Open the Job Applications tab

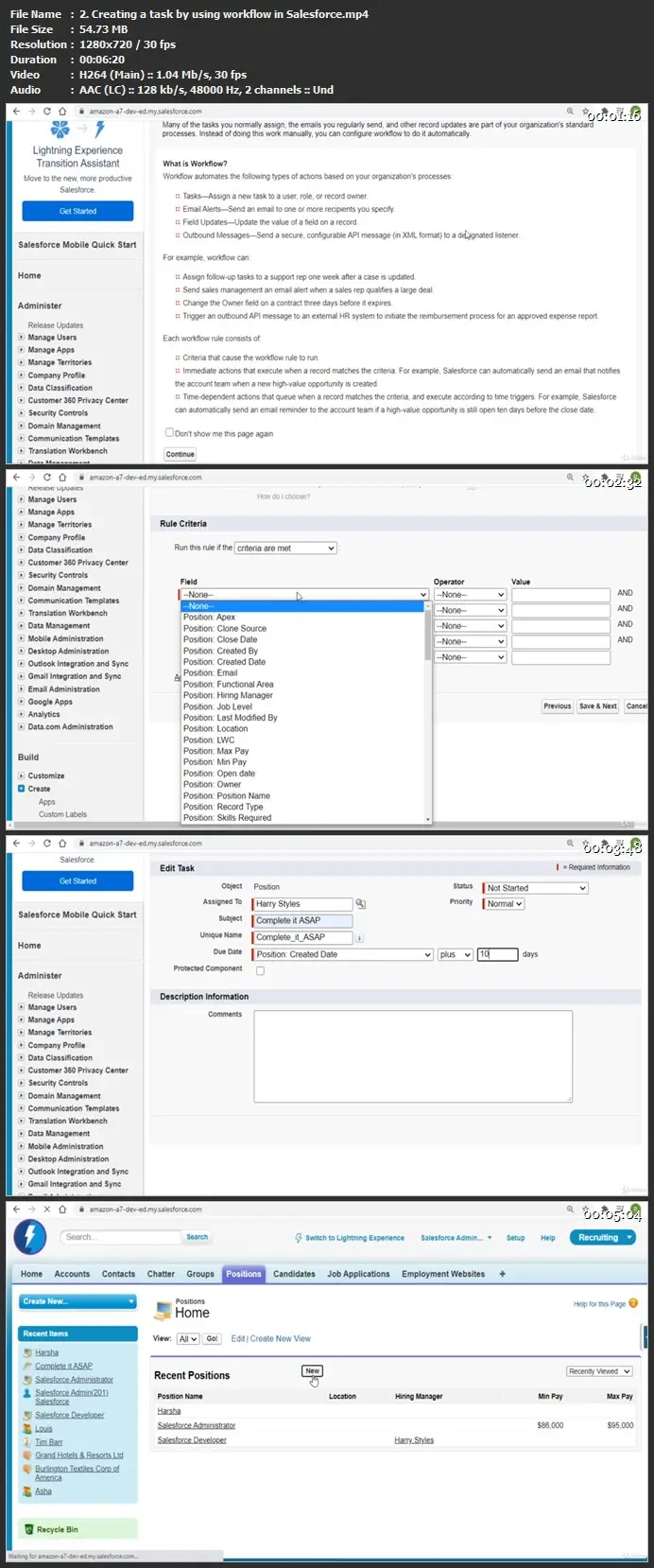(358, 1274)
